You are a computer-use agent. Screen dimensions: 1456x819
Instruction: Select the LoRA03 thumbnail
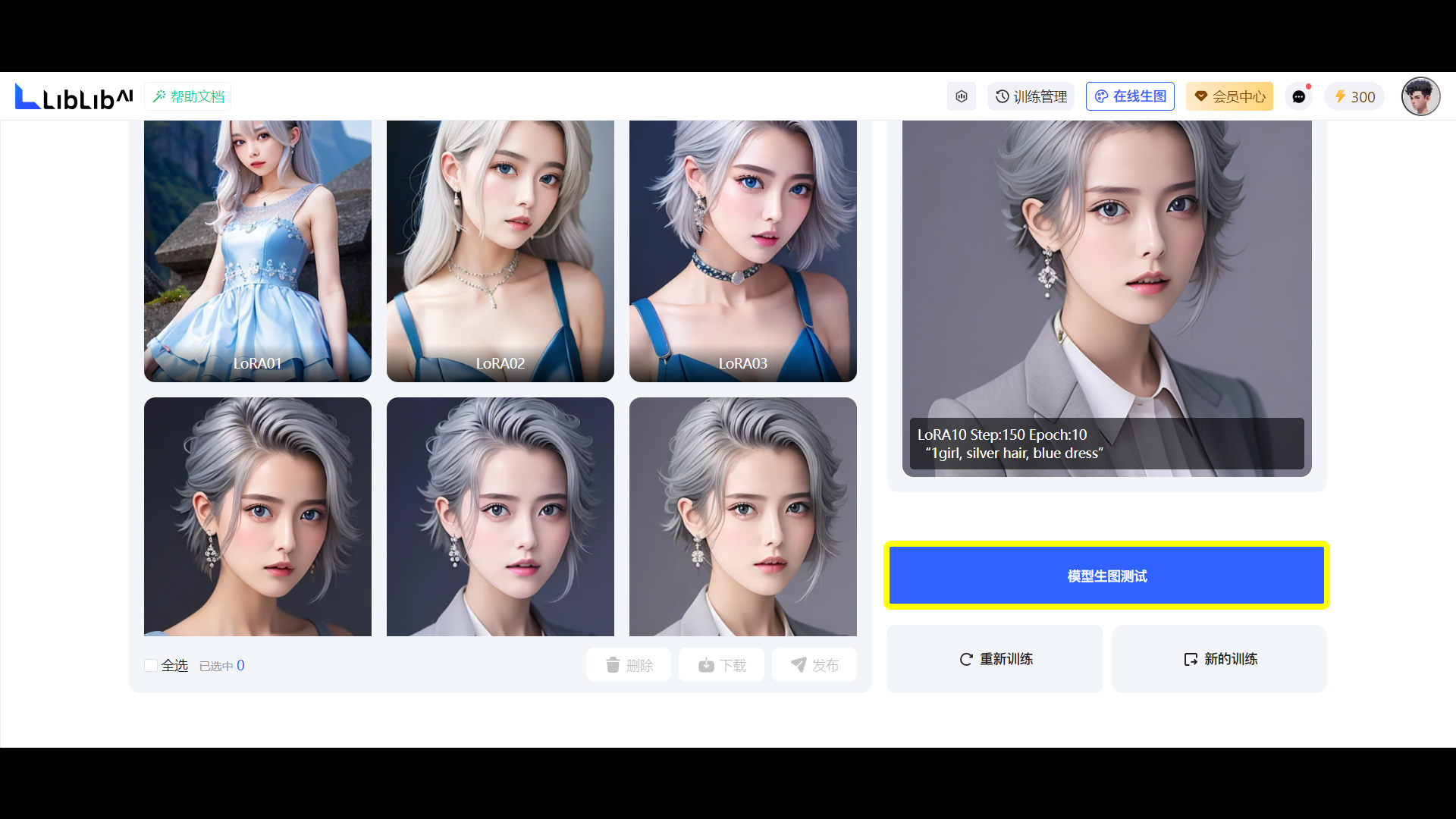coord(743,250)
